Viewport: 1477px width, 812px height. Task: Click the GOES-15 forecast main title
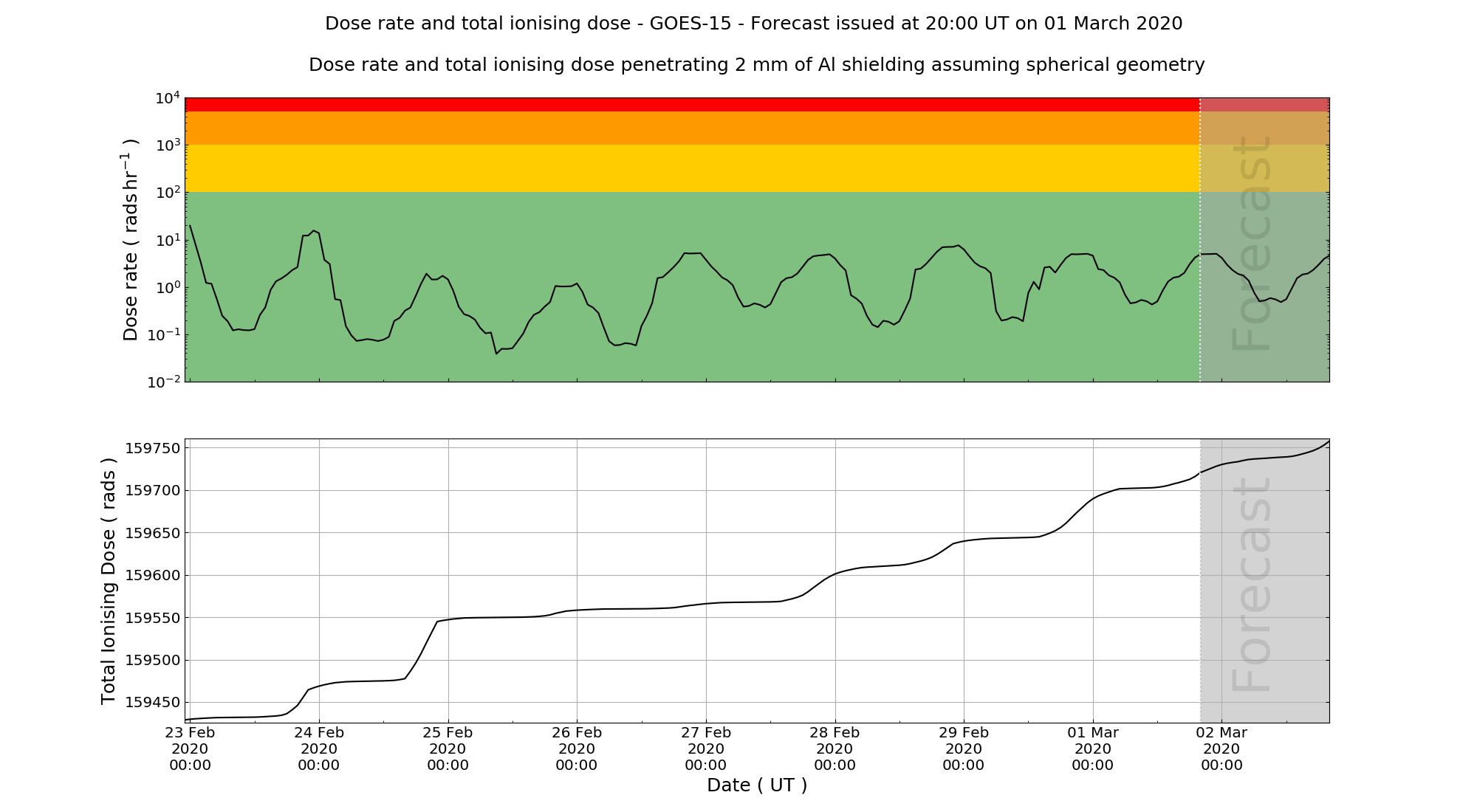tap(753, 24)
